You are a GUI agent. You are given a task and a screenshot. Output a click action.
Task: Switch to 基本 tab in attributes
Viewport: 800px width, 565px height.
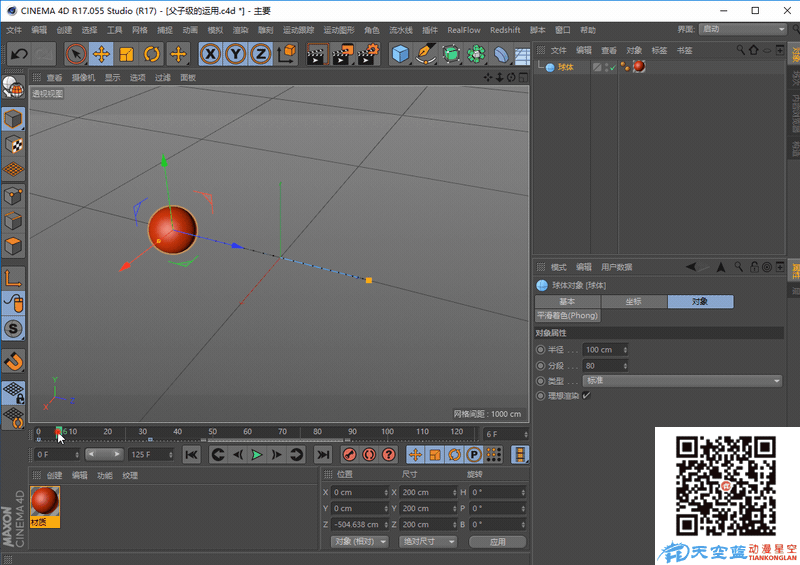(567, 302)
